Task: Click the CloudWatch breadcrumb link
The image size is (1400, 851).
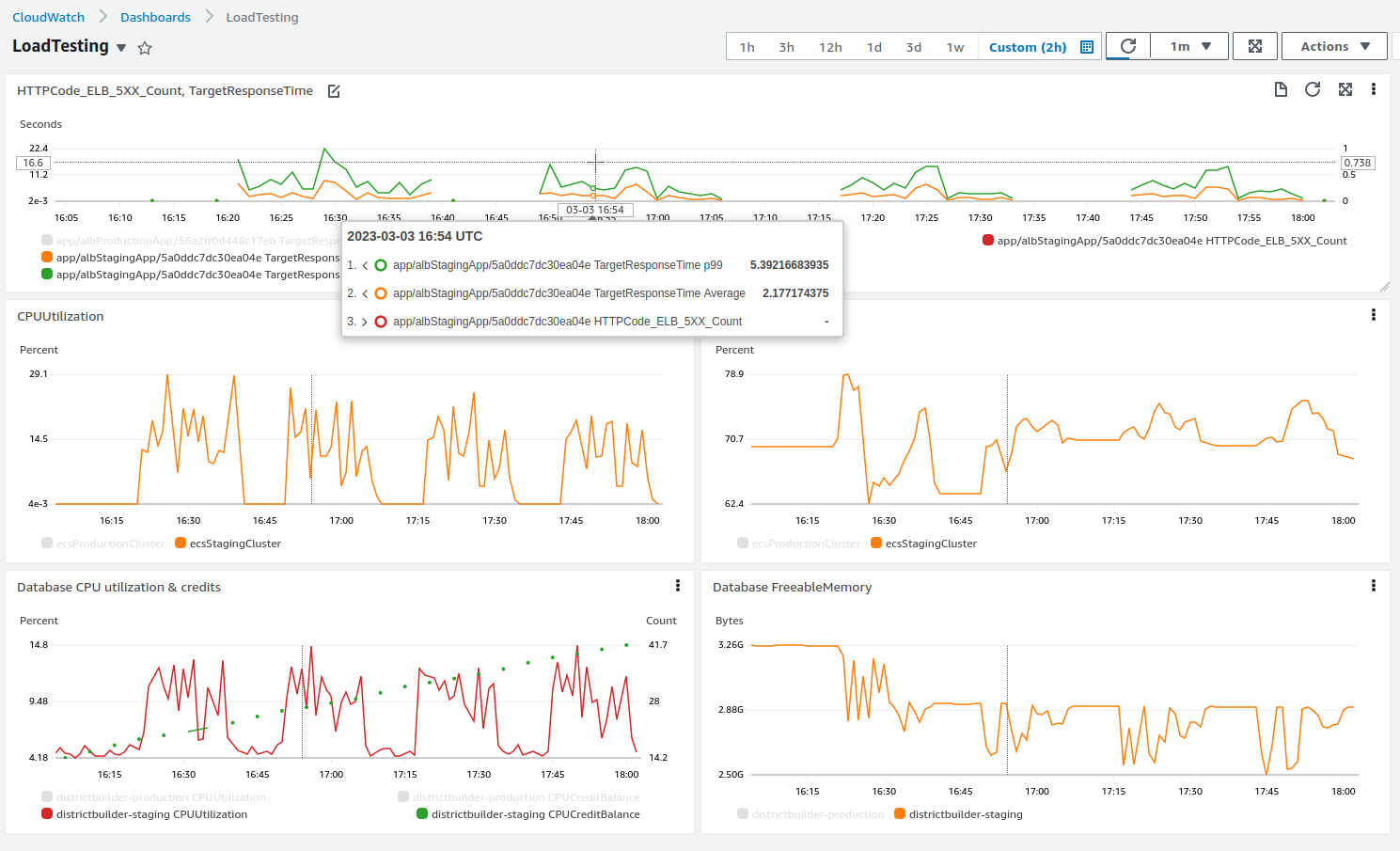Action: coord(48,16)
